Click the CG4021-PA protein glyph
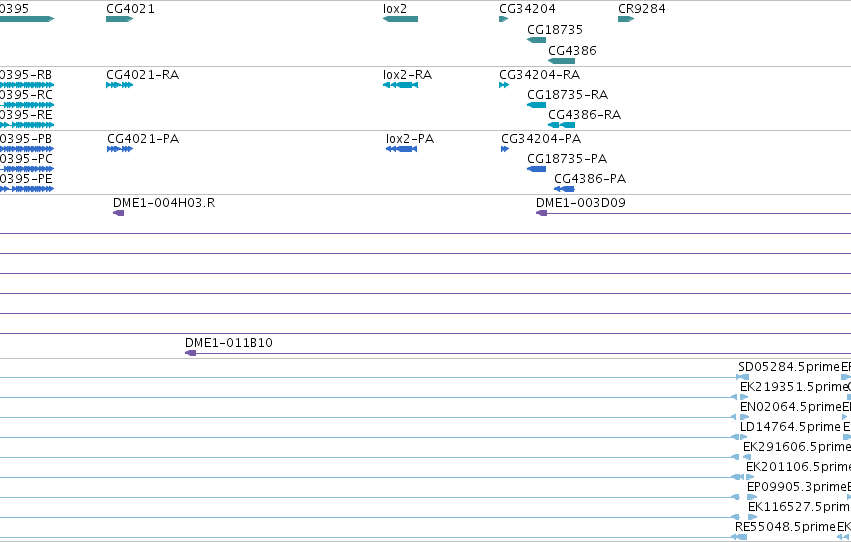851x542 pixels. click(120, 149)
